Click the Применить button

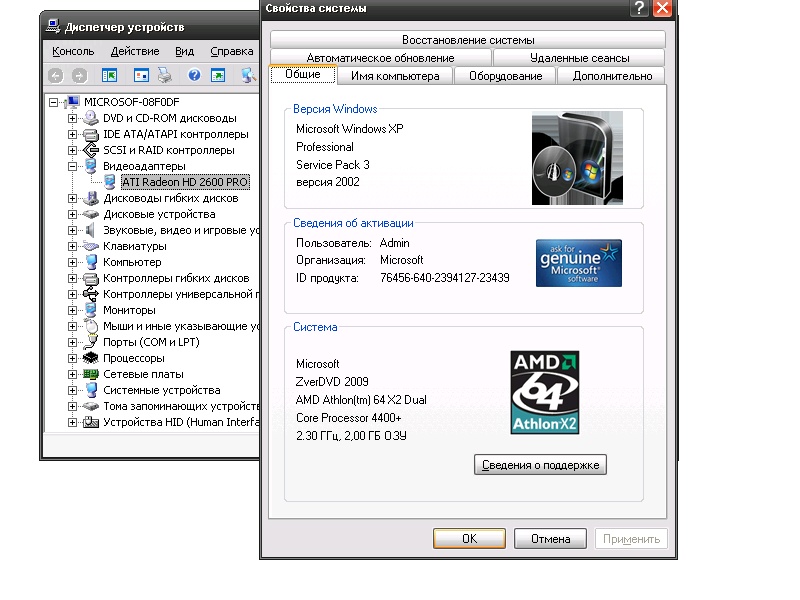pos(631,539)
